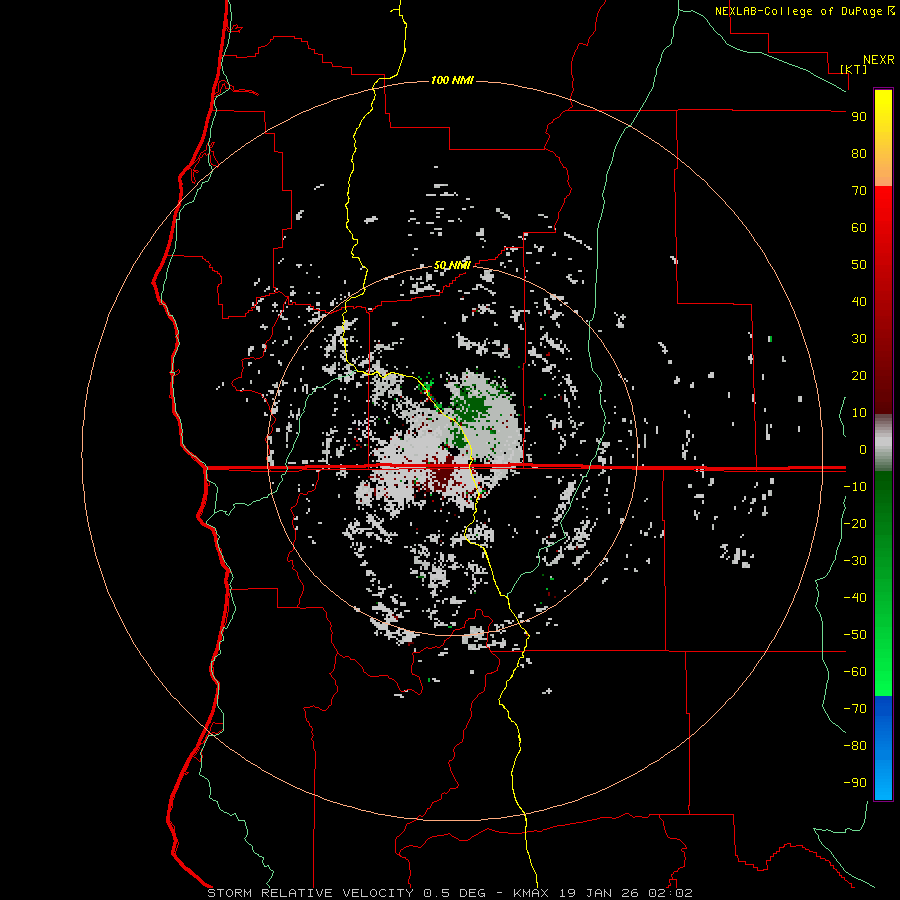Click the -70 scale value

click(x=855, y=708)
